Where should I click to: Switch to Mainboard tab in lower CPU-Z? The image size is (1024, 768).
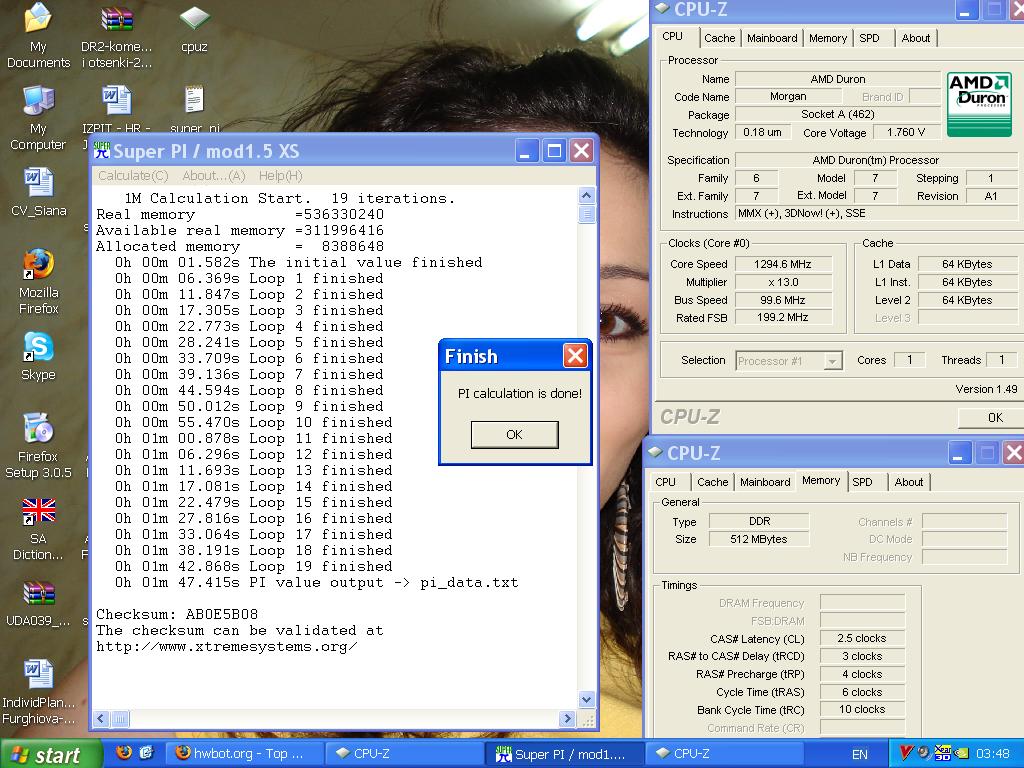tap(765, 482)
